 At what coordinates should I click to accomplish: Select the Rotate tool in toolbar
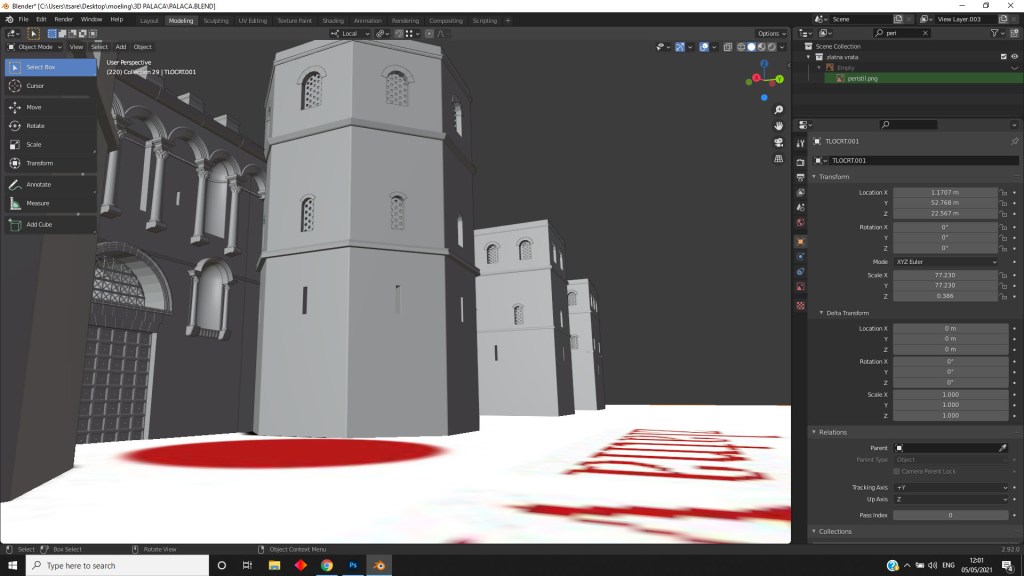pyautogui.click(x=35, y=126)
